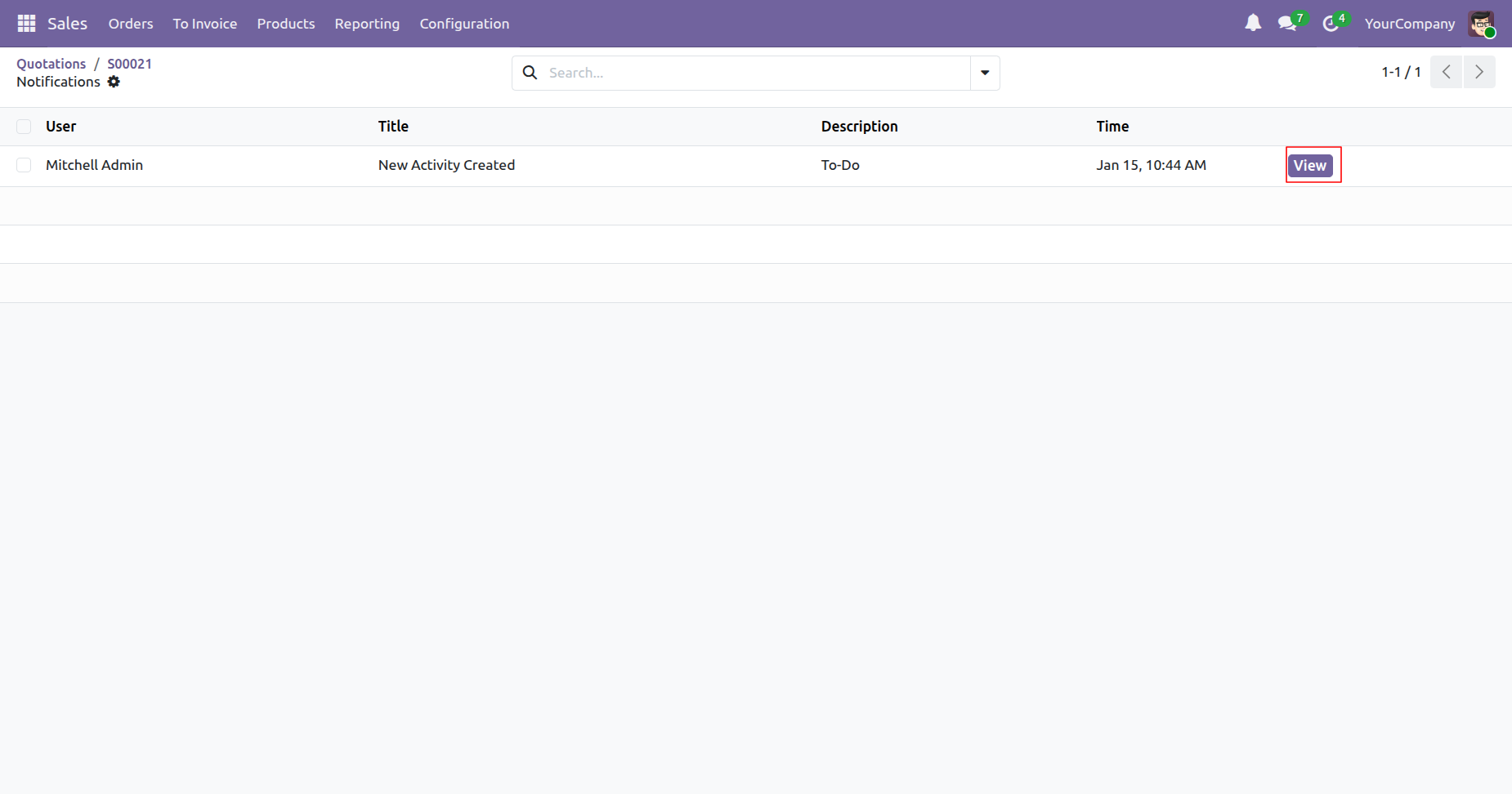Screen dimensions: 1512x794
Task: Click the View button in the row
Action: click(1310, 165)
